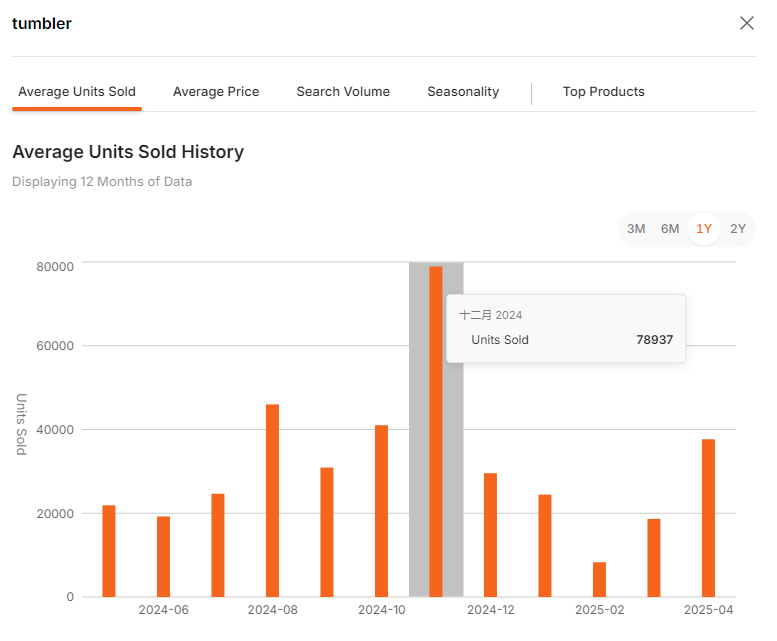The height and width of the screenshot is (641, 777).
Task: Click the 'Units Sold' vertical axis title
Action: click(21, 424)
